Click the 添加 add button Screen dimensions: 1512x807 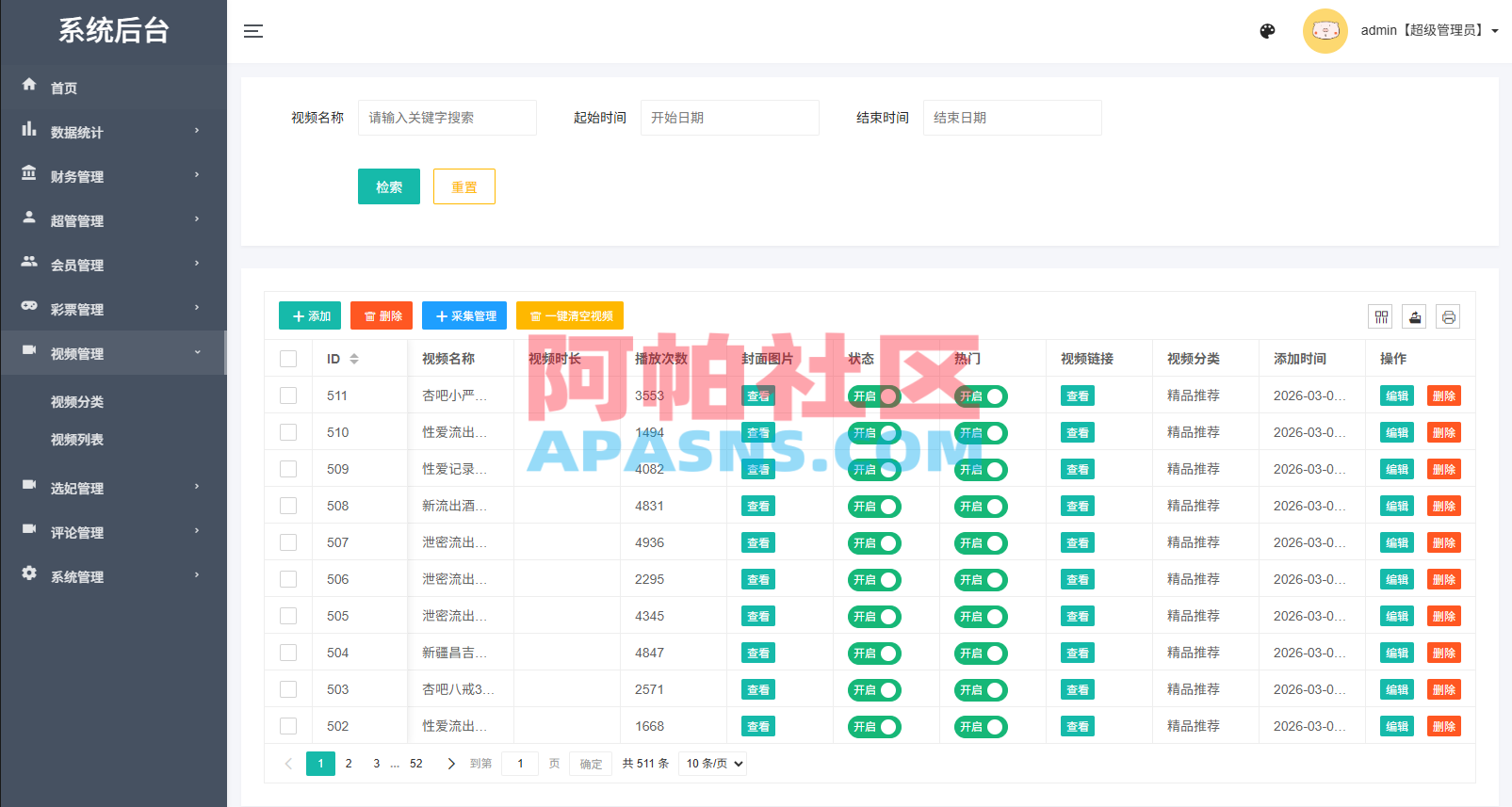pos(310,316)
